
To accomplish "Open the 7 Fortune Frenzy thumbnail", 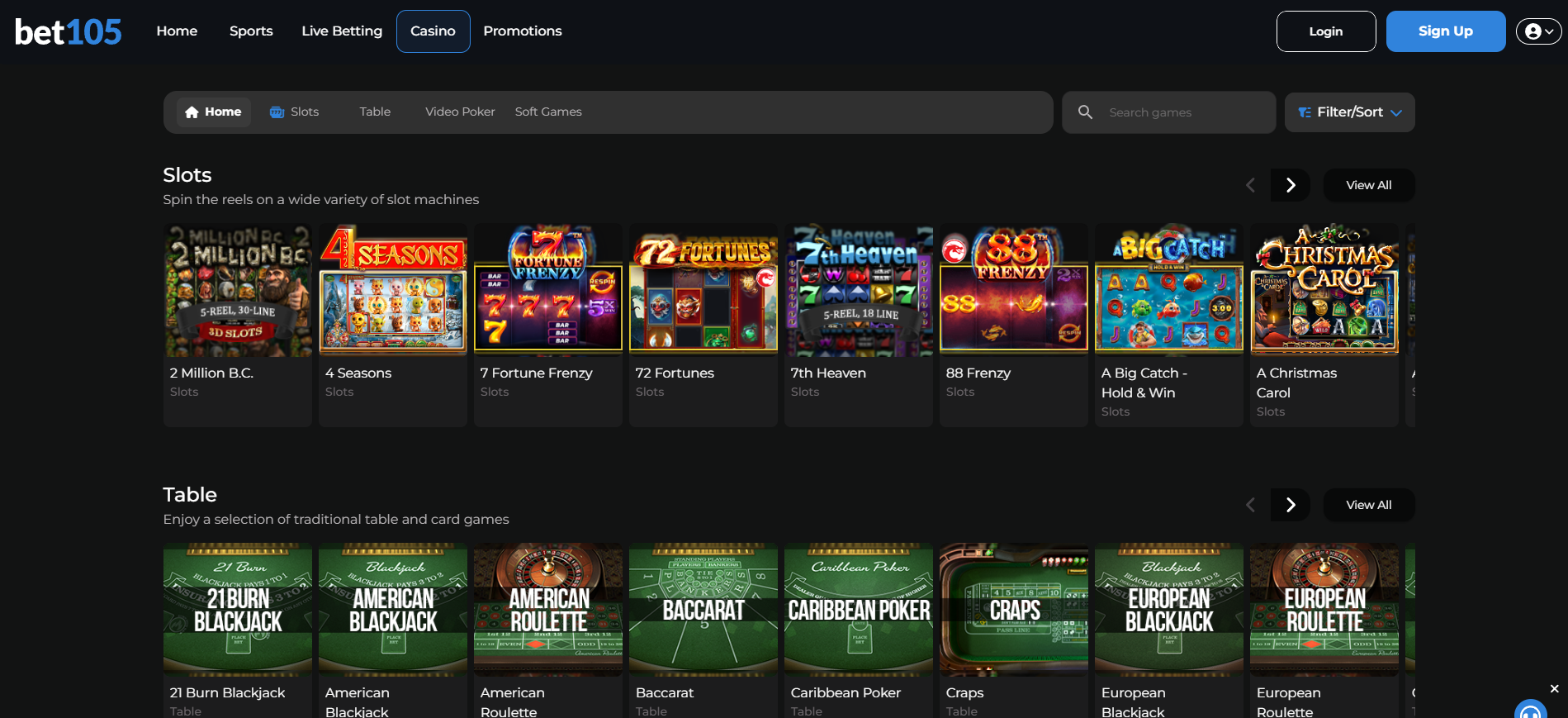I will (x=548, y=290).
